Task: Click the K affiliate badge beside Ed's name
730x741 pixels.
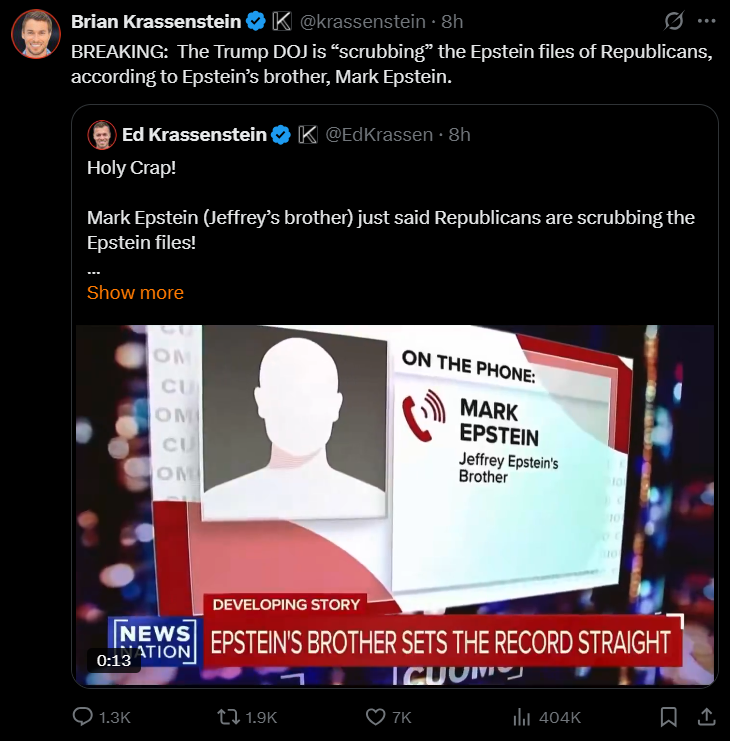Action: pos(308,135)
